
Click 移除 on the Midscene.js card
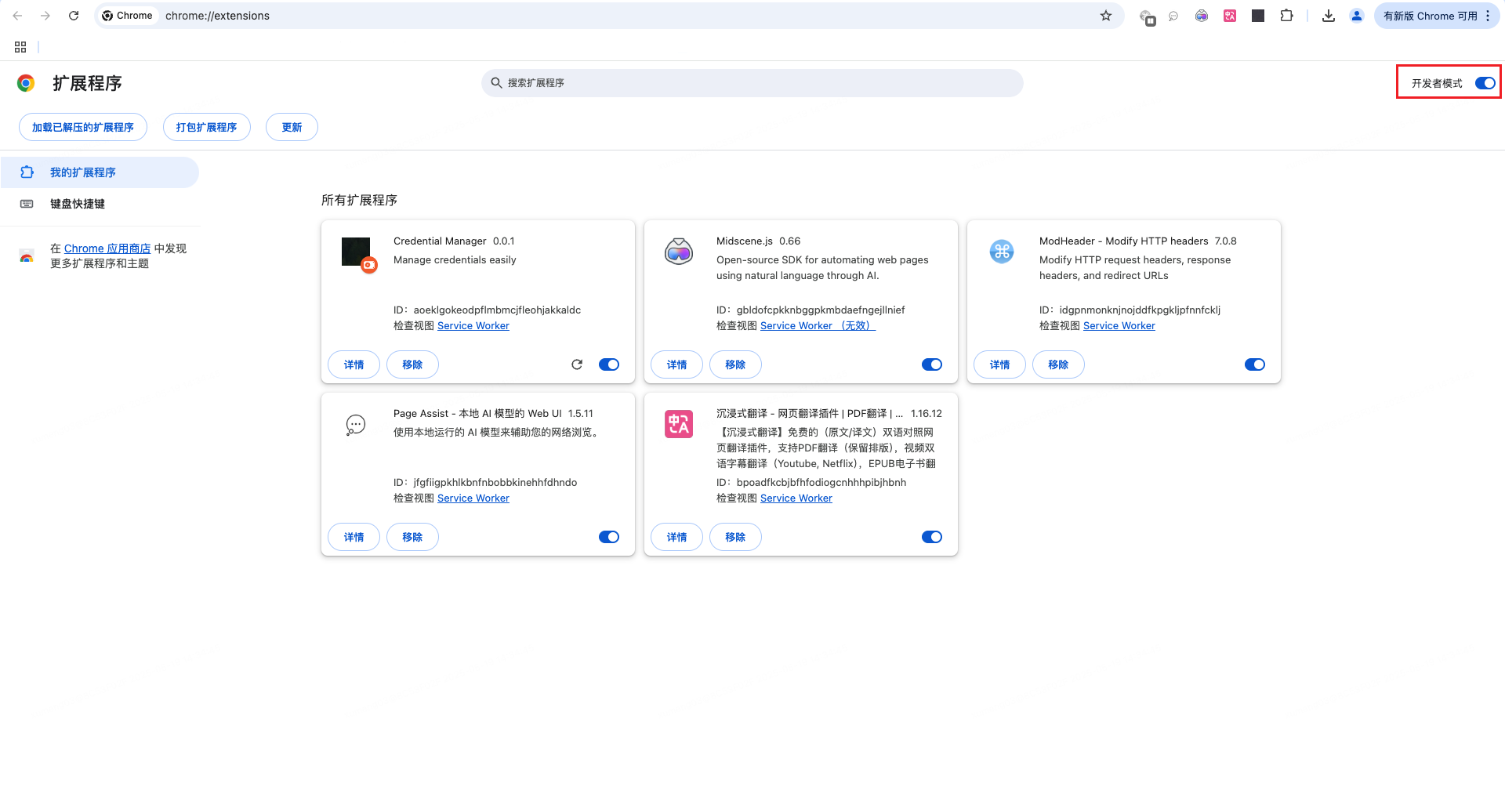(735, 364)
